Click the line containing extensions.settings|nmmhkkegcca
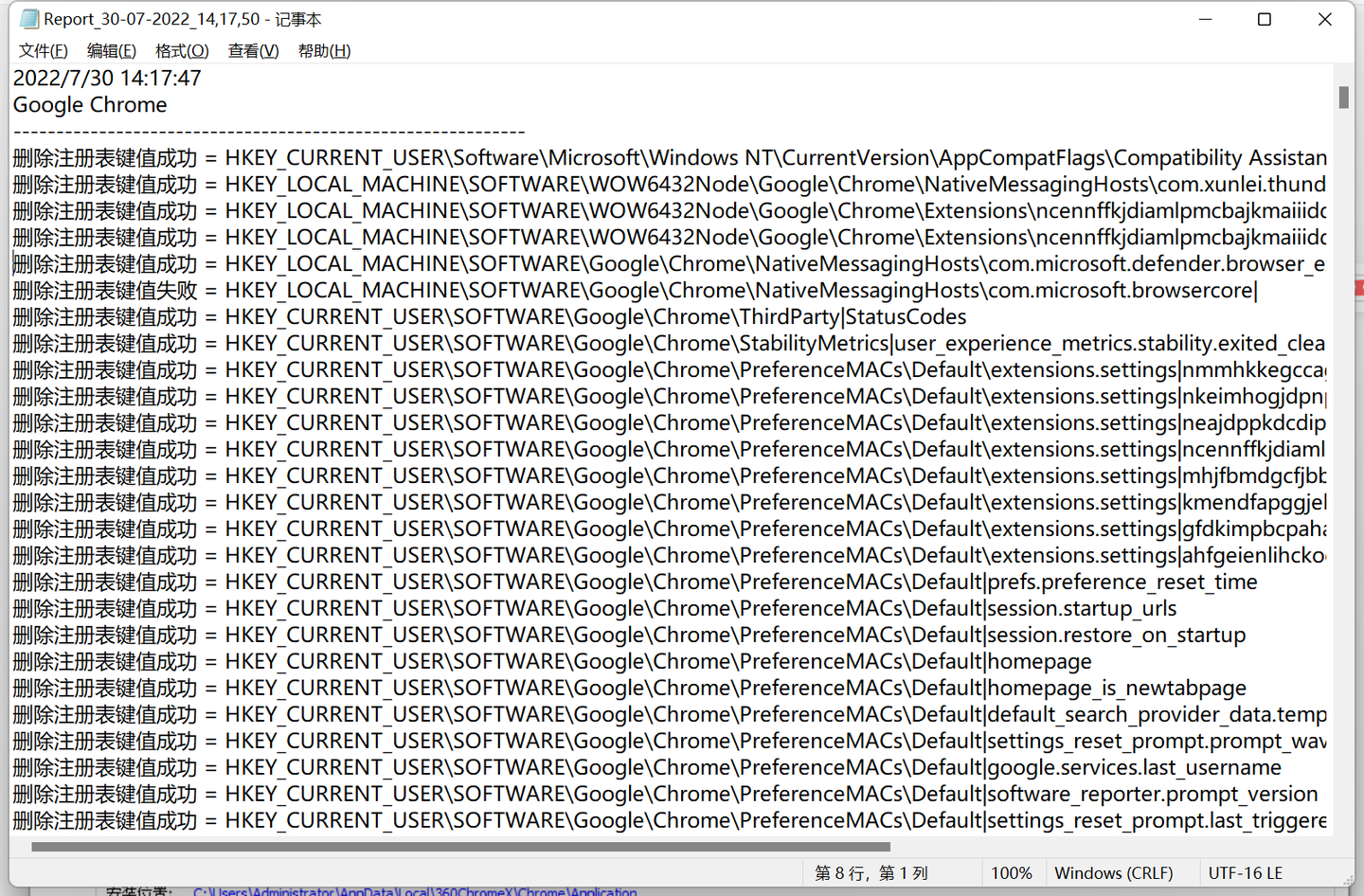Screen dimensions: 1364x896 click(670, 370)
